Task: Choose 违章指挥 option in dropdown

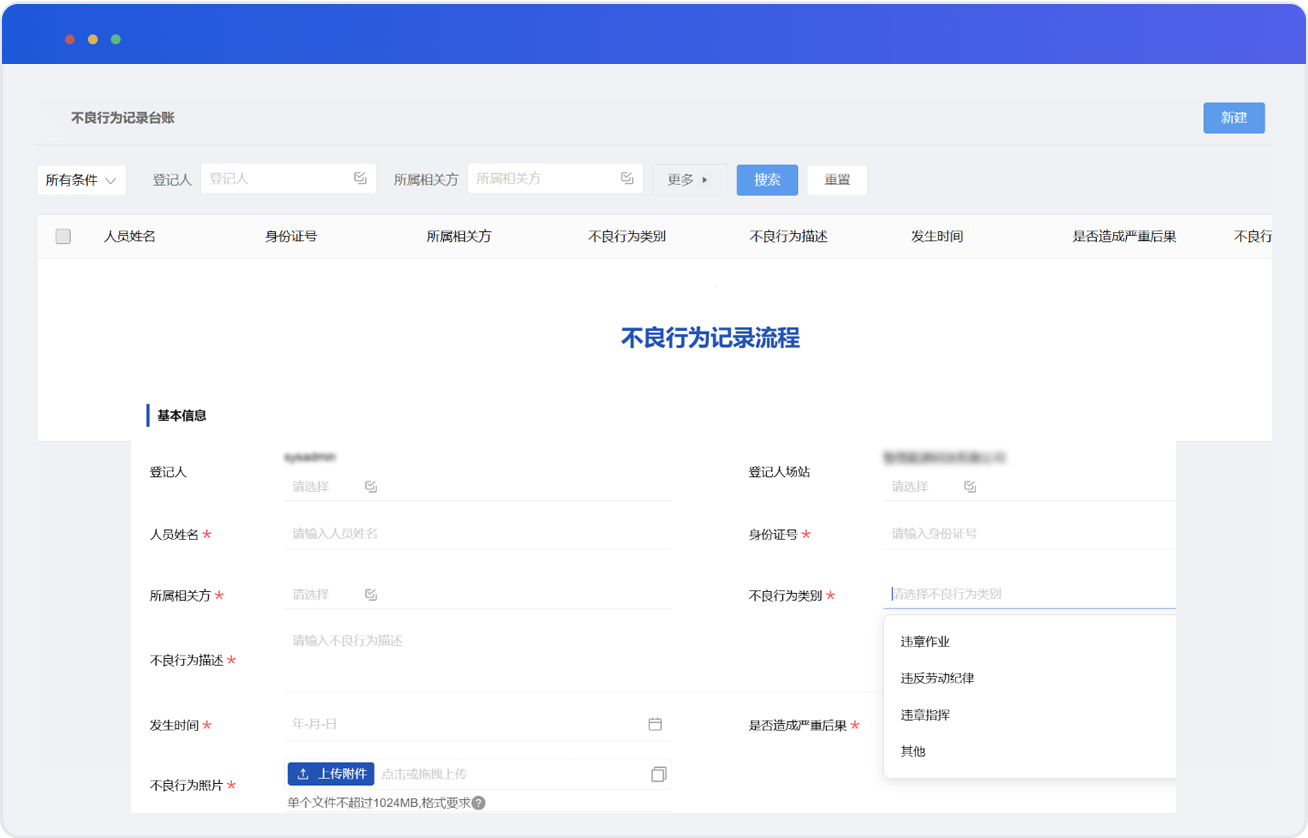Action: pos(925,715)
